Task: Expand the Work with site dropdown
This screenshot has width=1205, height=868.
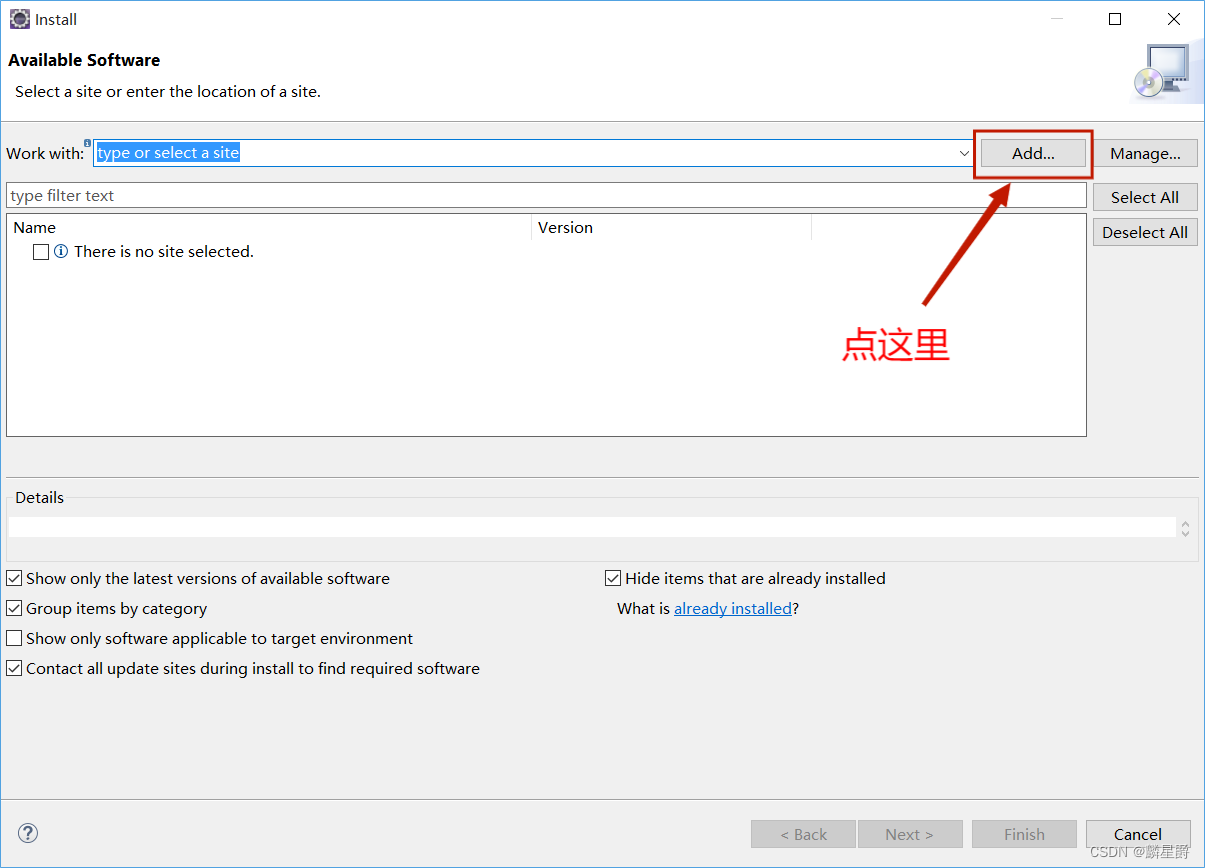Action: point(964,153)
